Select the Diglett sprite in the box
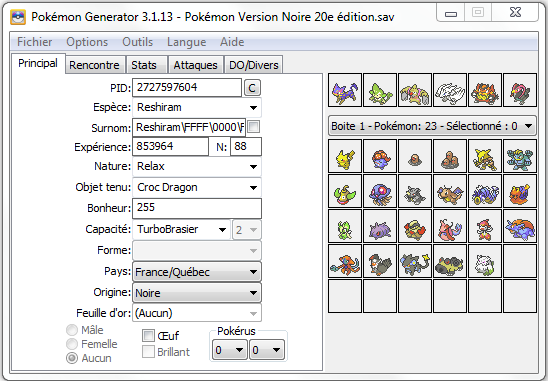Image resolution: width=548 pixels, height=381 pixels. (415, 156)
